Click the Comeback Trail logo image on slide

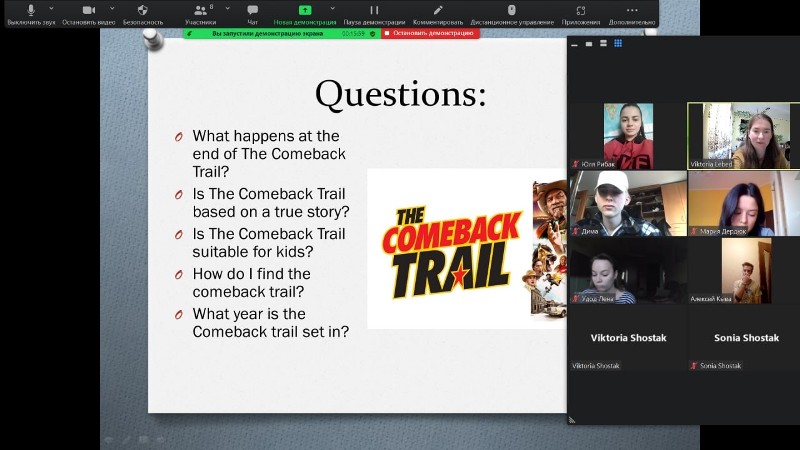[466, 249]
